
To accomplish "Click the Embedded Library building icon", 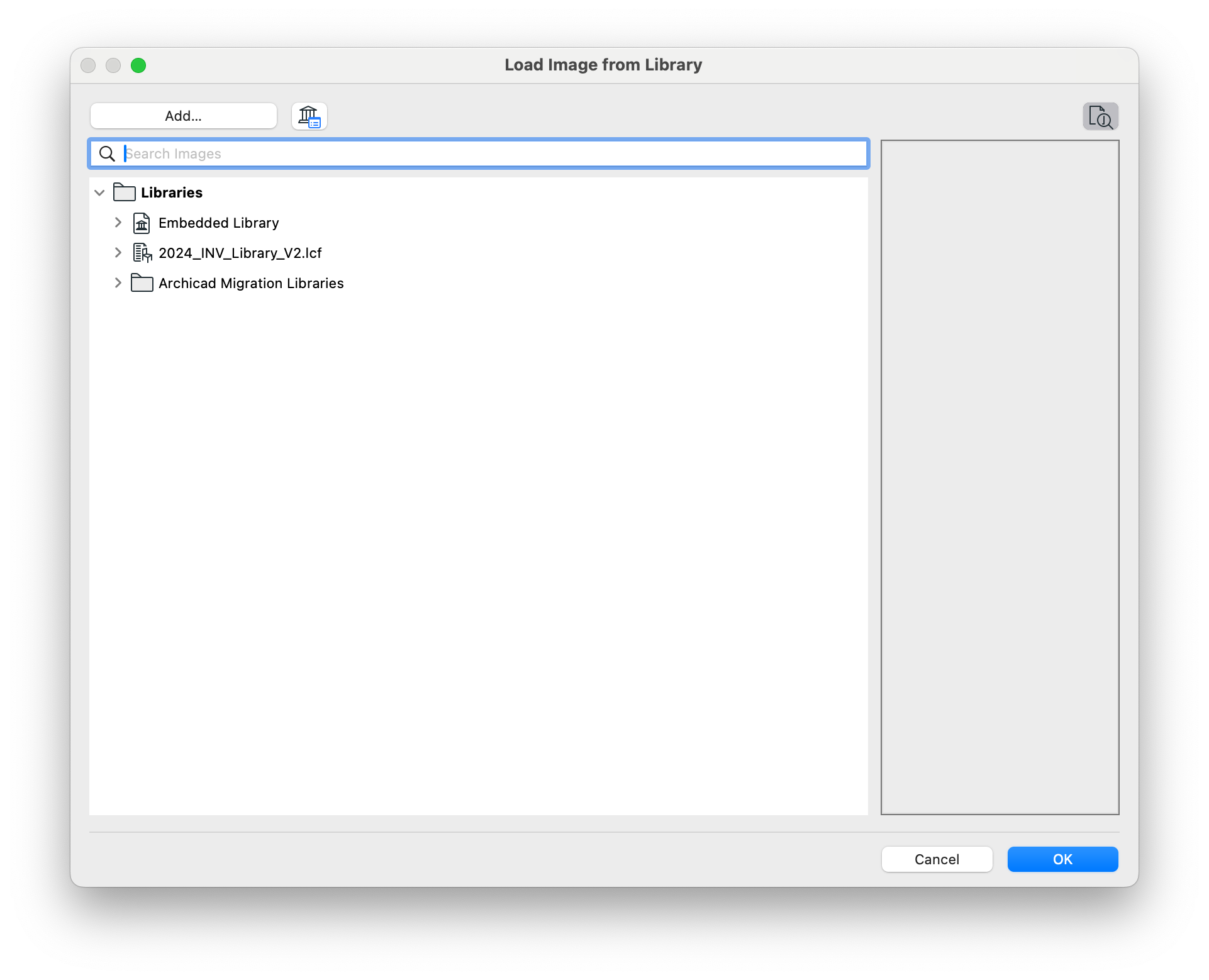I will (x=142, y=223).
